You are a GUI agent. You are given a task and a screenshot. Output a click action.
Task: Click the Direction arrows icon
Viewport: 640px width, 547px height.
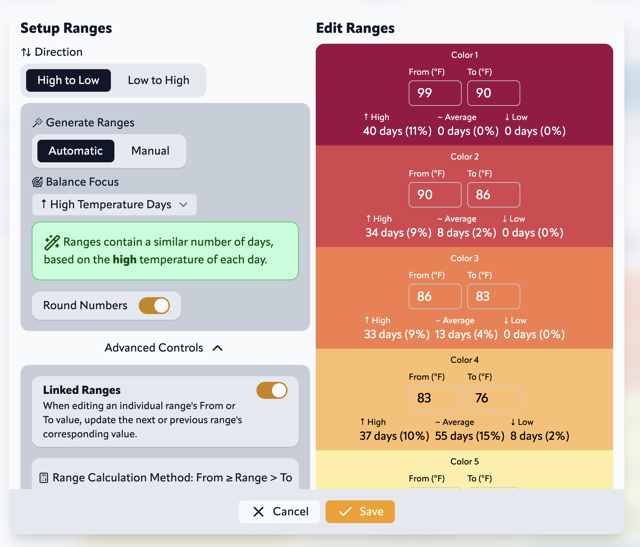pyautogui.click(x=26, y=52)
